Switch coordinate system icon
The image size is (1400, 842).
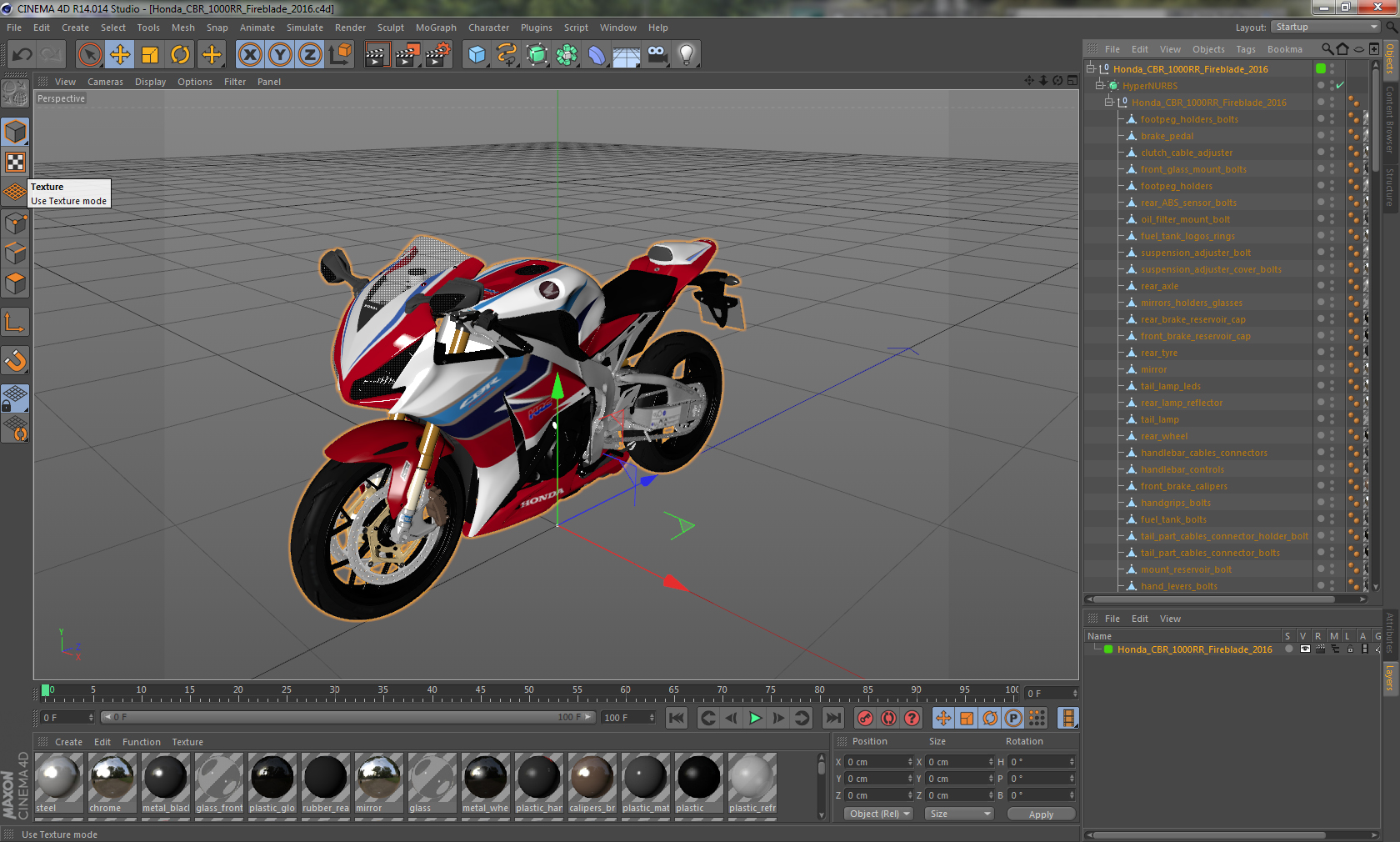[340, 55]
